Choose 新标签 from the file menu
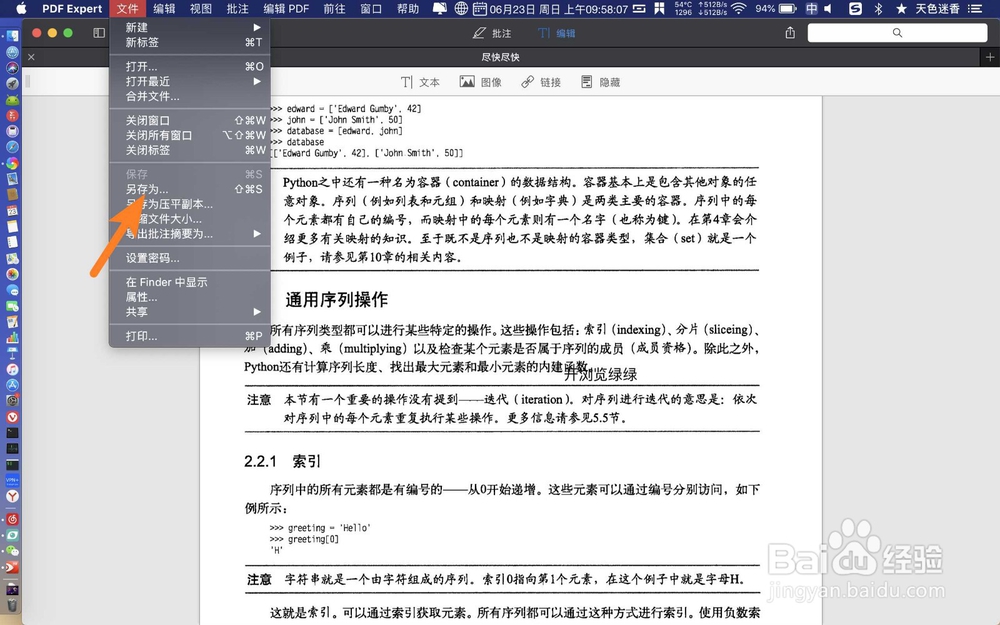Screen dimensions: 1000x625 point(189,42)
